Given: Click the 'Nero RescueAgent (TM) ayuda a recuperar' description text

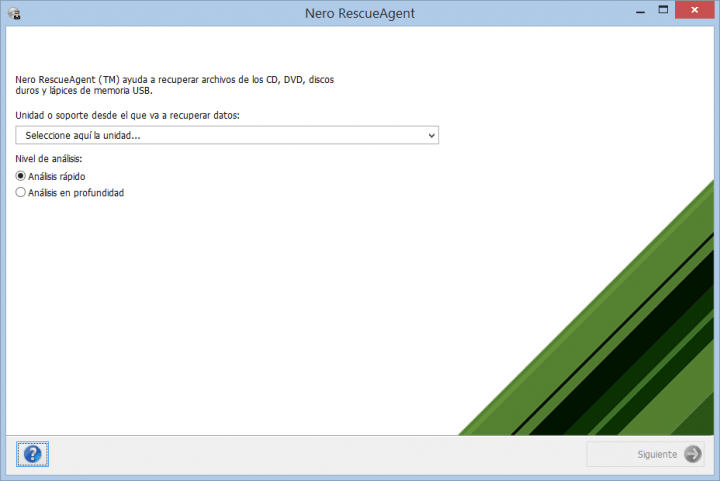Looking at the screenshot, I should point(174,85).
